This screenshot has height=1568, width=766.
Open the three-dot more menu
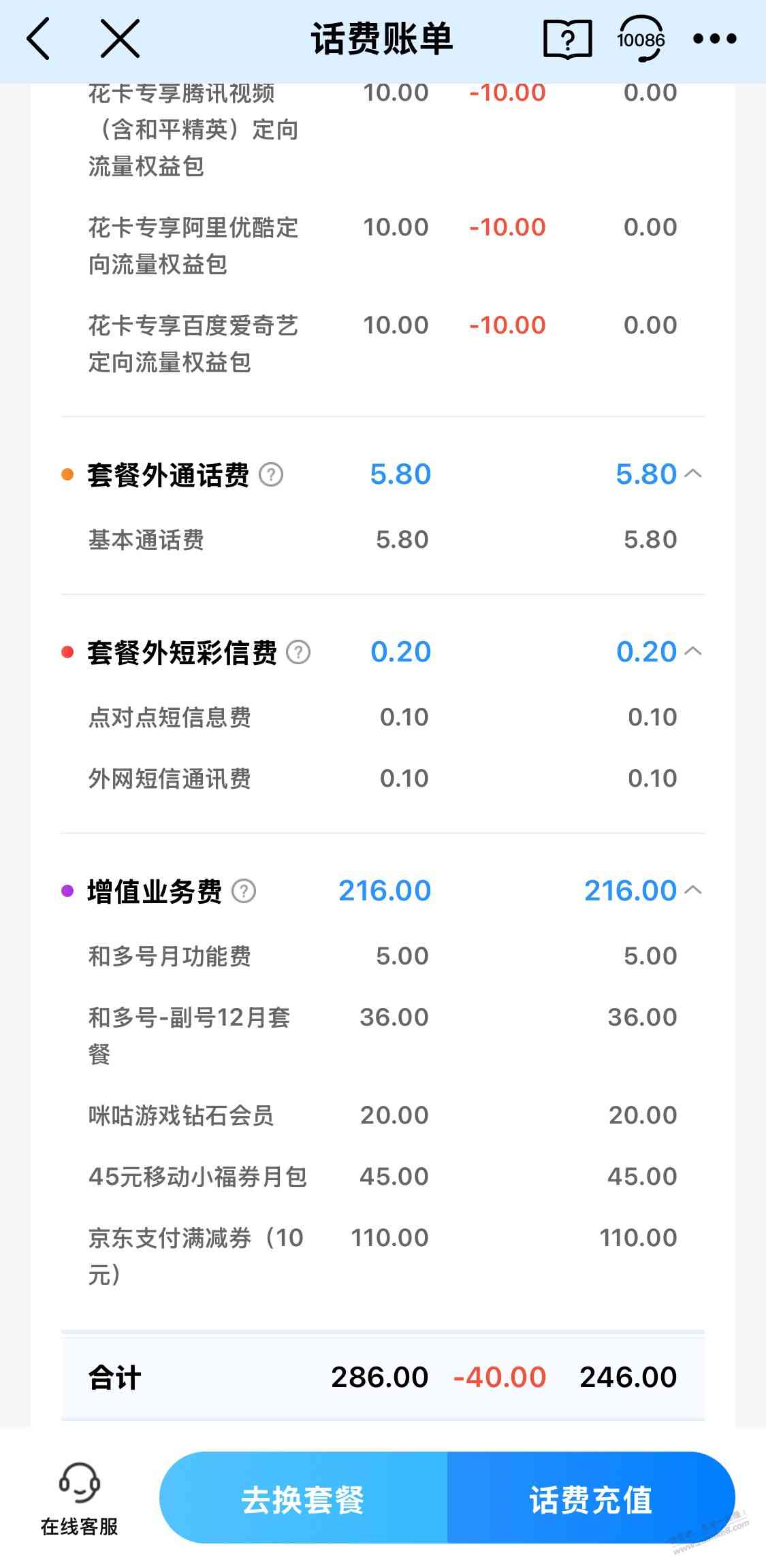coord(714,39)
